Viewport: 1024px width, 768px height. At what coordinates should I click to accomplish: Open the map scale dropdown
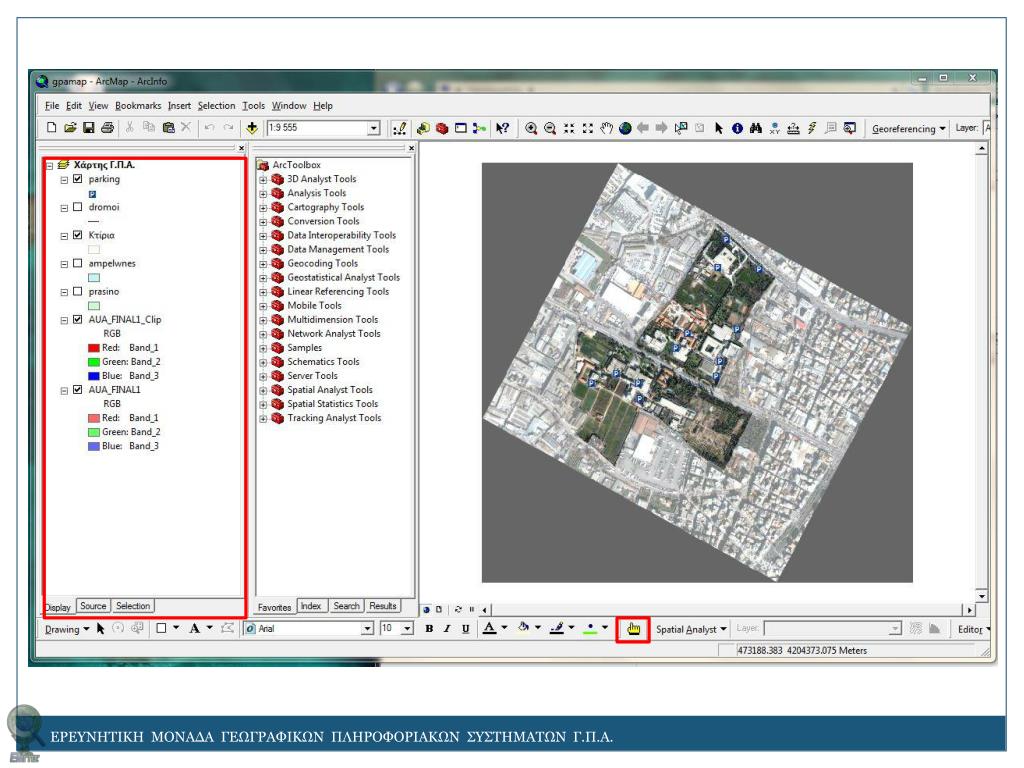[x=374, y=128]
